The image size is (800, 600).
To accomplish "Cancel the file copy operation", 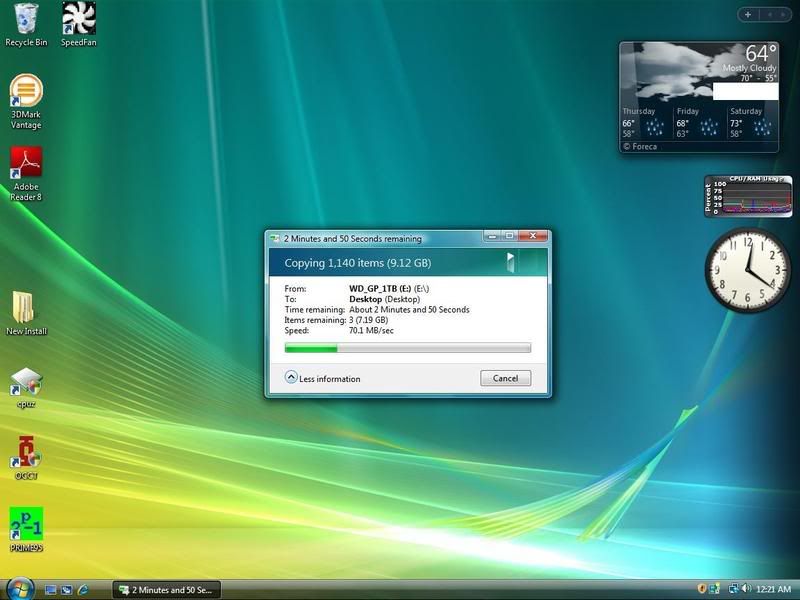I will 505,378.
